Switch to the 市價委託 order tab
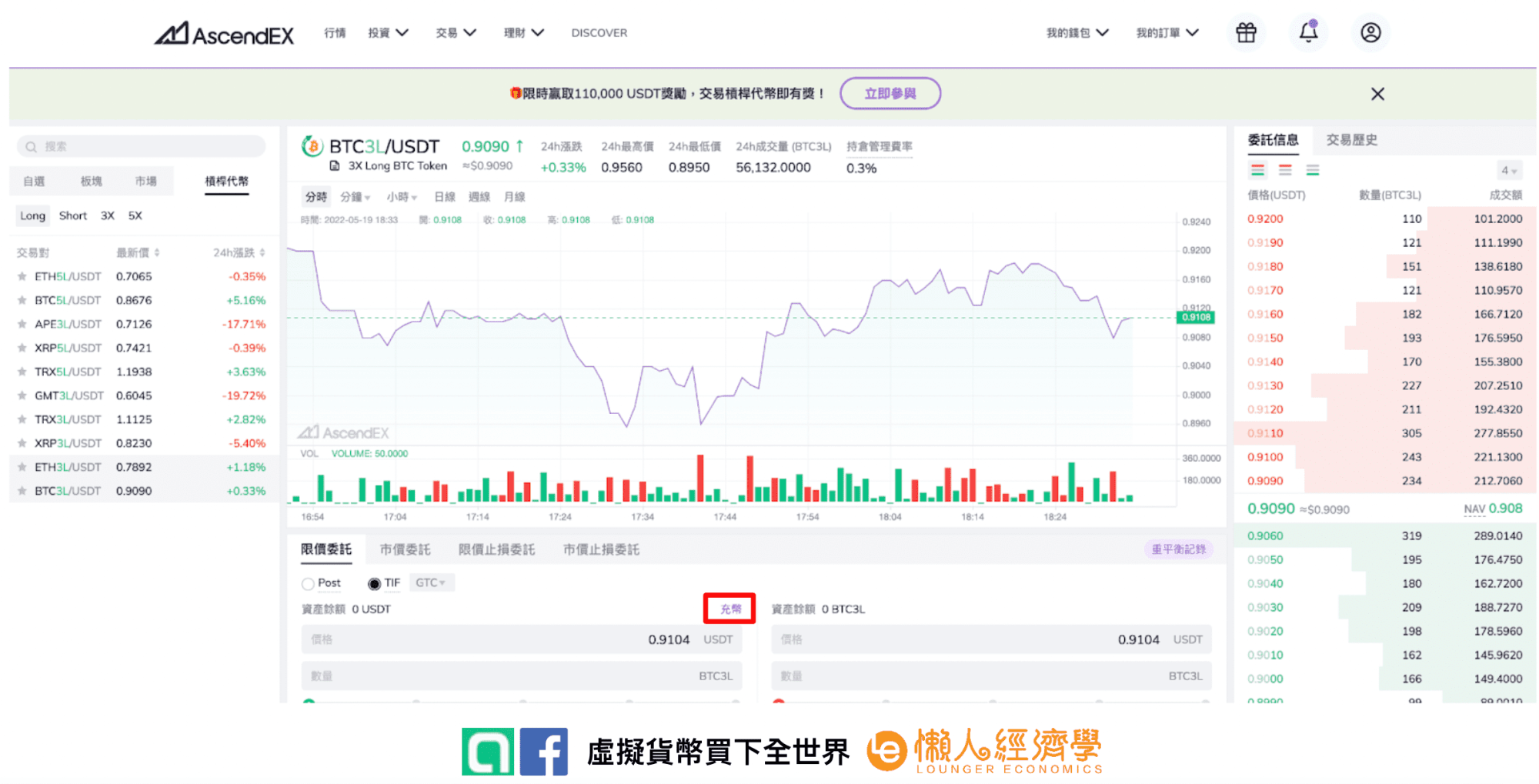This screenshot has height=784, width=1539. (x=405, y=549)
